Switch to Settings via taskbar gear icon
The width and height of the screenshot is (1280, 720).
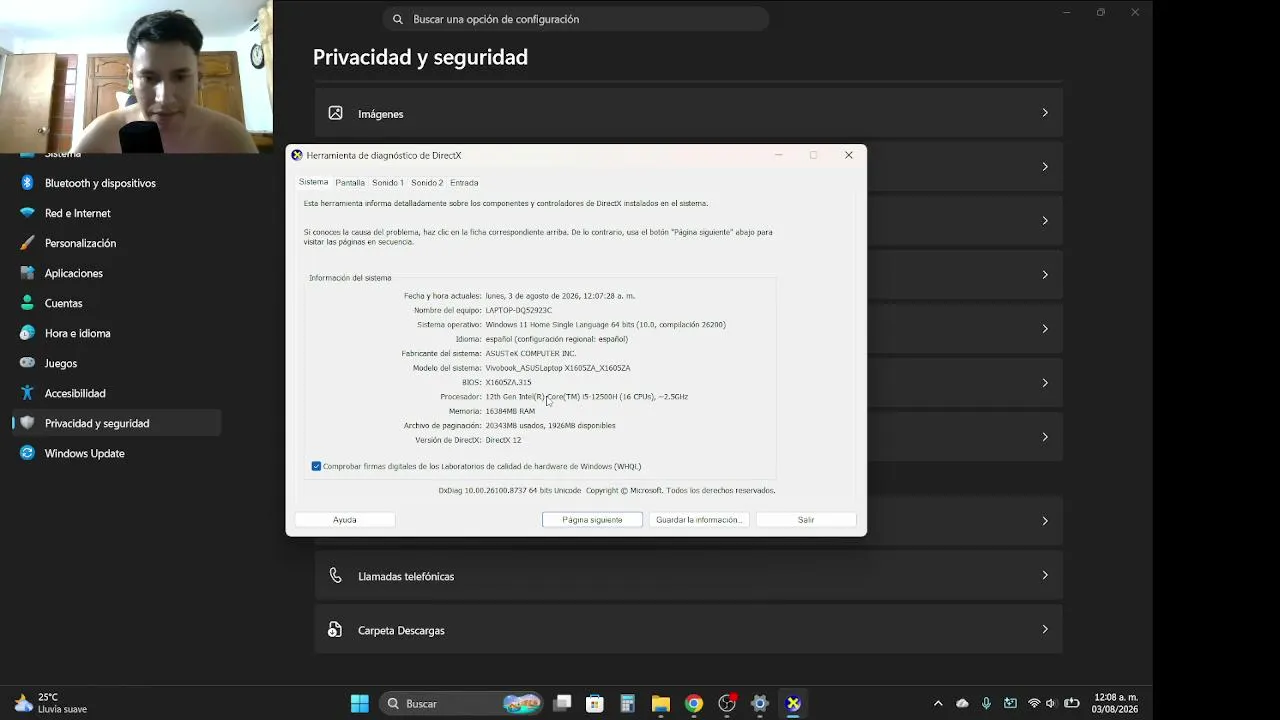coord(760,703)
